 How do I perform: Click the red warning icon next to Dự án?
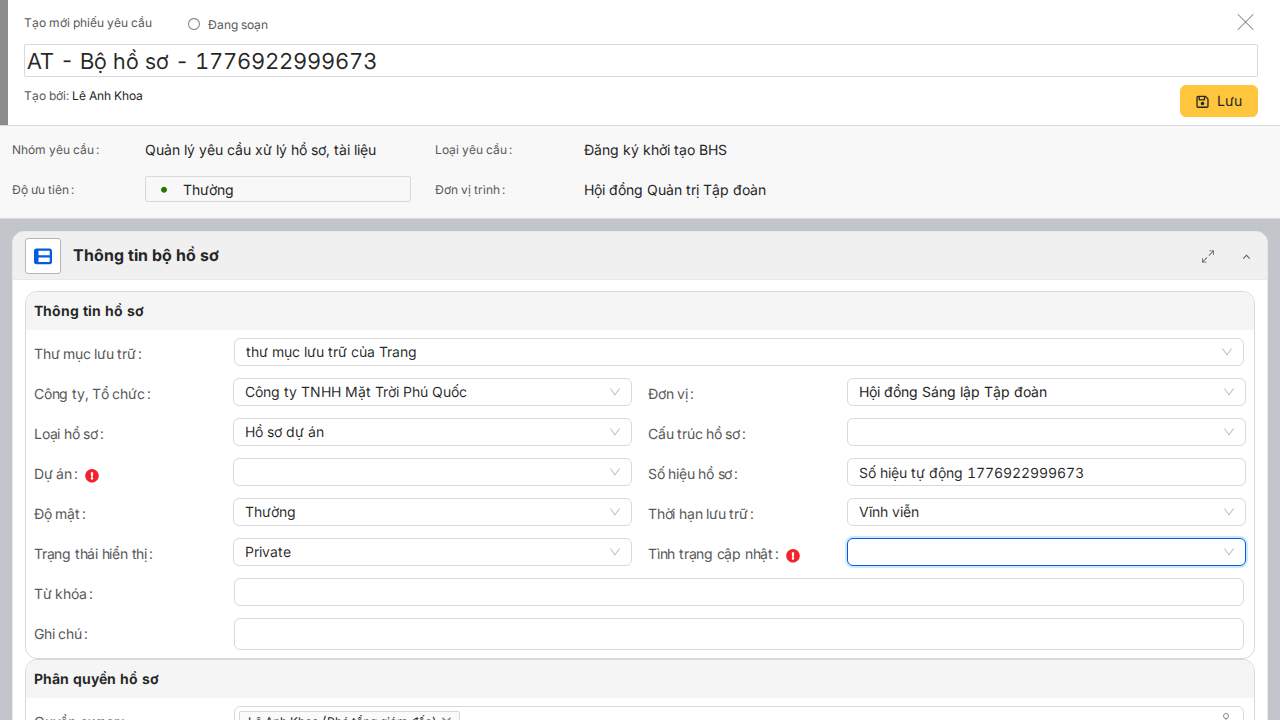tap(92, 476)
